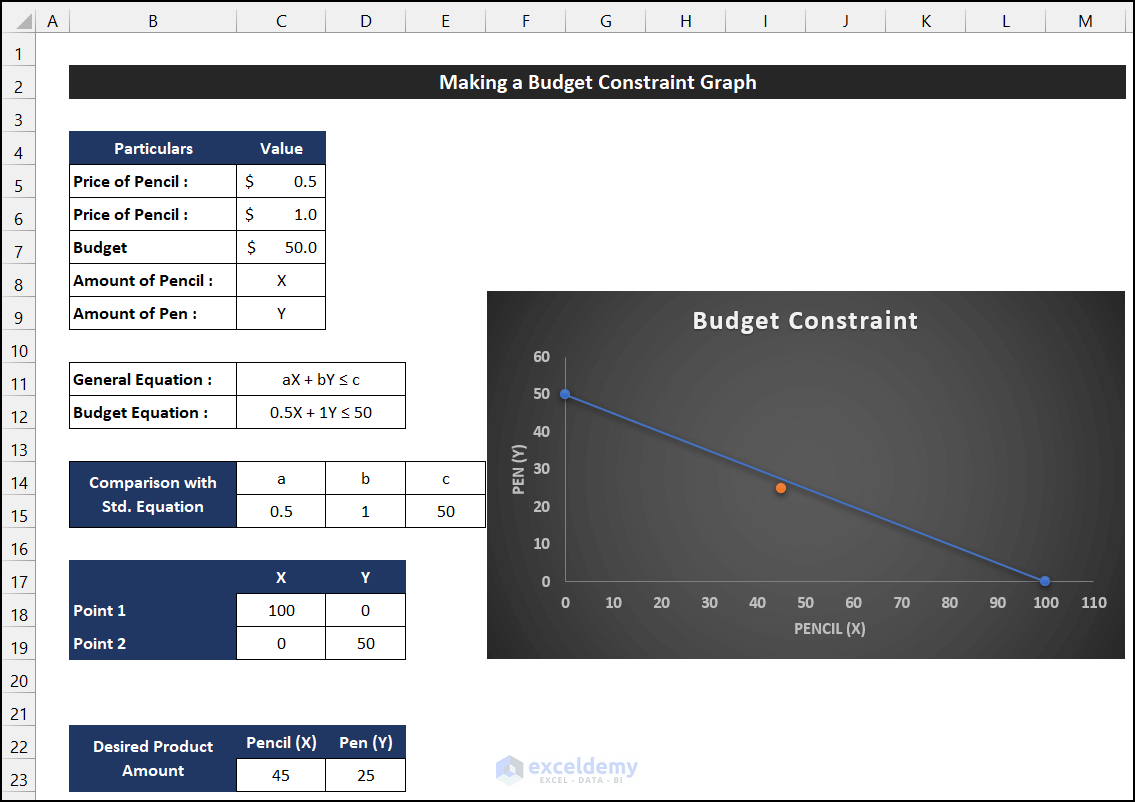
Task: Select the 'PEN (Y)' vertical axis title
Action: 518,469
